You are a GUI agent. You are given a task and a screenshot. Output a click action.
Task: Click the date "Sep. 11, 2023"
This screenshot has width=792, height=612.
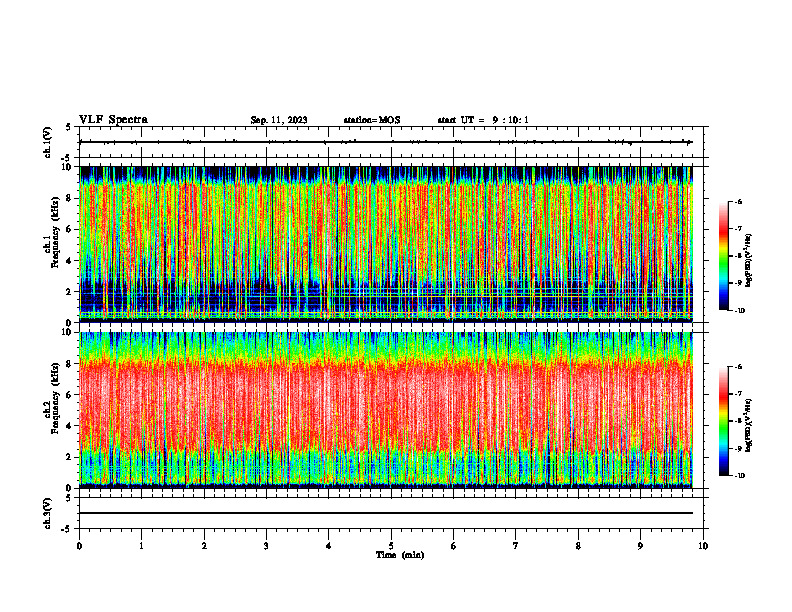pyautogui.click(x=279, y=120)
